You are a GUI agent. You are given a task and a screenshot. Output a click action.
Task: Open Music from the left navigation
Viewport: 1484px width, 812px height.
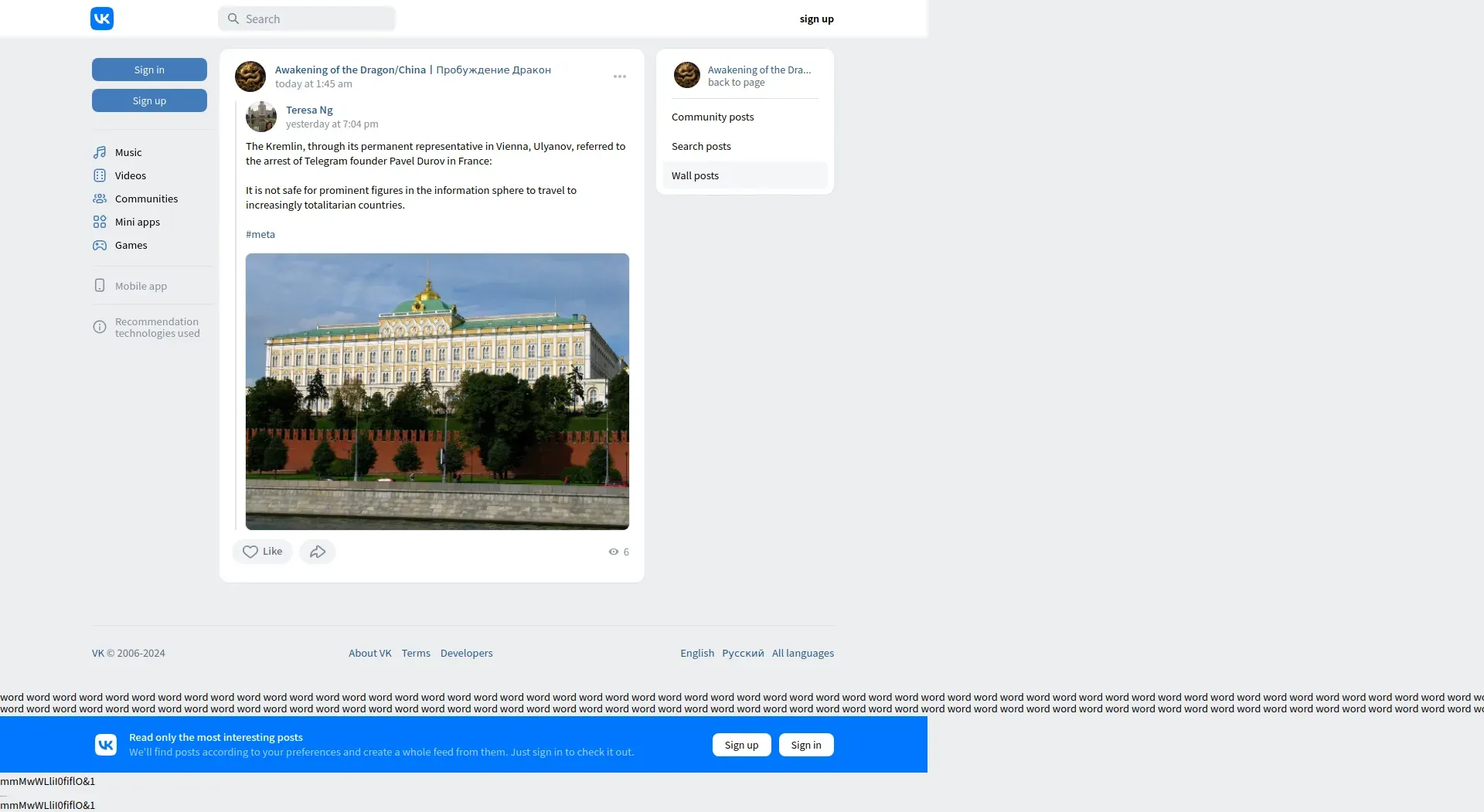[x=128, y=152]
